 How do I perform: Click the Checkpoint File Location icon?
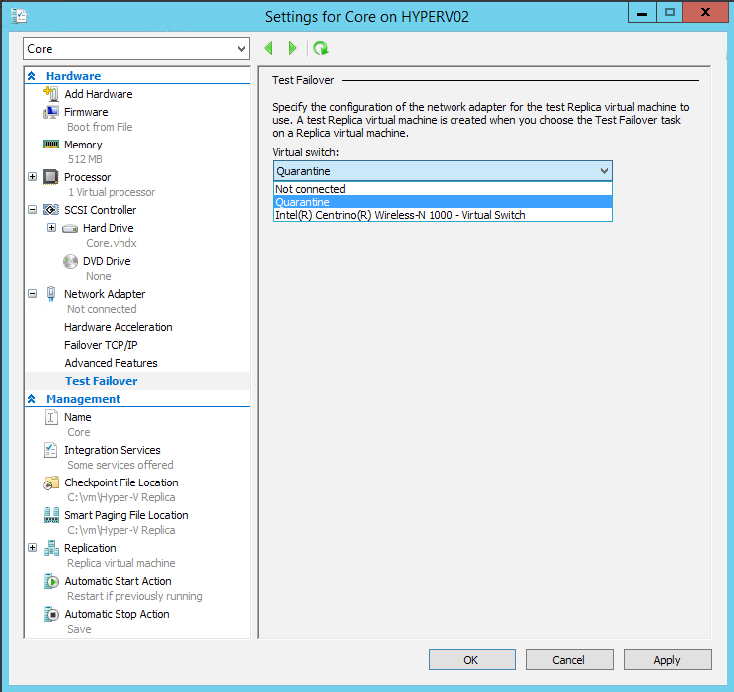tap(51, 483)
